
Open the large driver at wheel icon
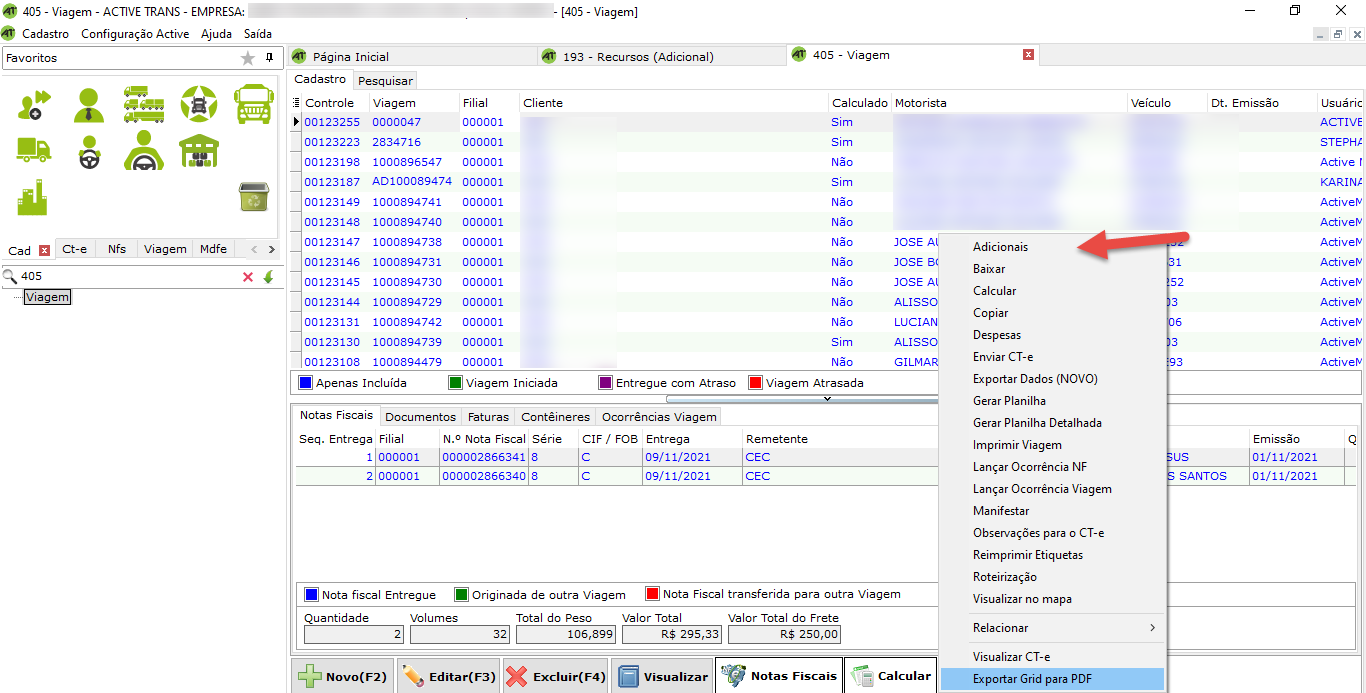[x=144, y=151]
